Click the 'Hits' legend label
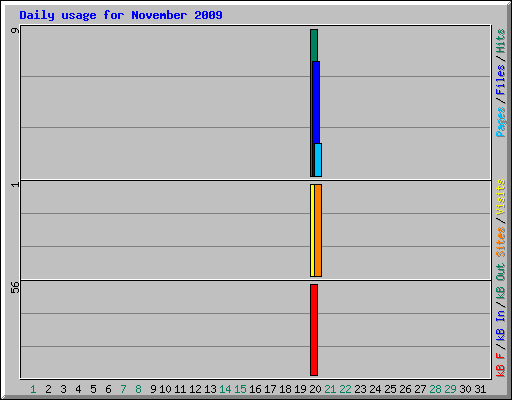The image size is (512, 400). (x=501, y=41)
